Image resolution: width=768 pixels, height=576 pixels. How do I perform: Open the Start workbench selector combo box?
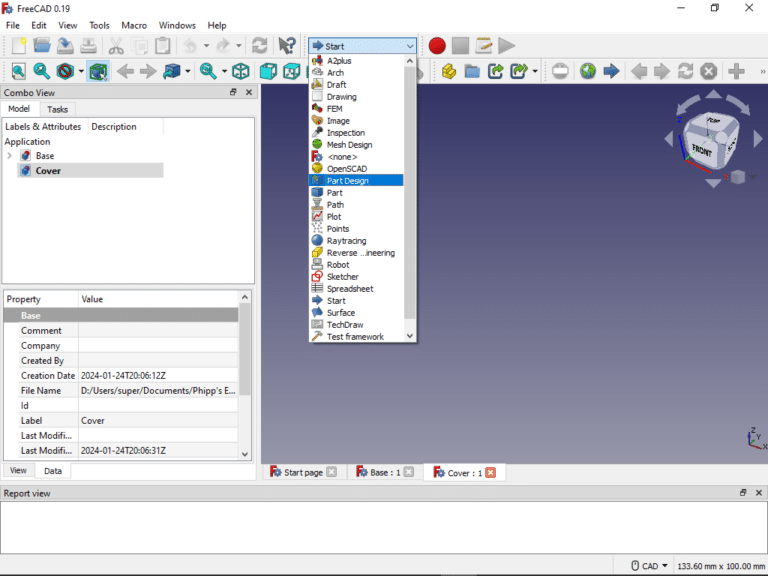(x=362, y=46)
